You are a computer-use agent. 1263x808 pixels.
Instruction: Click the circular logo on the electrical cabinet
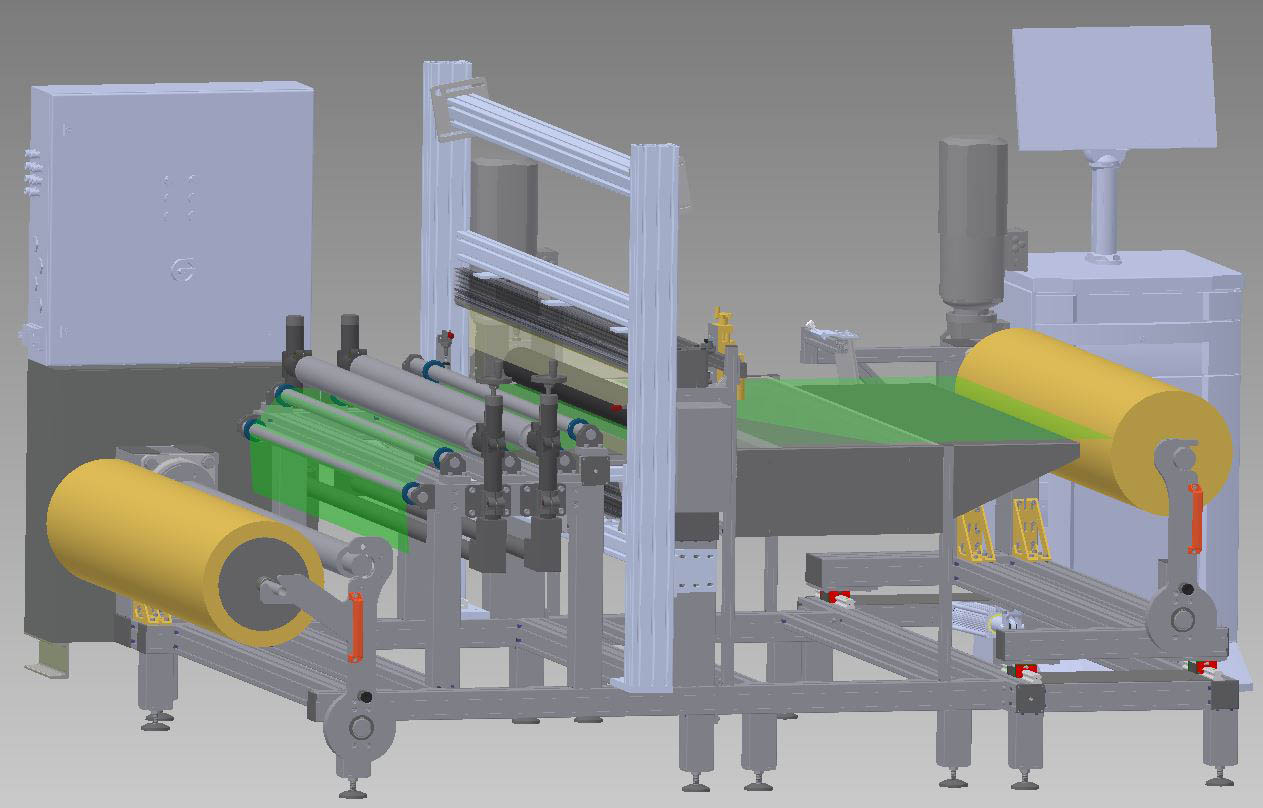click(x=182, y=270)
